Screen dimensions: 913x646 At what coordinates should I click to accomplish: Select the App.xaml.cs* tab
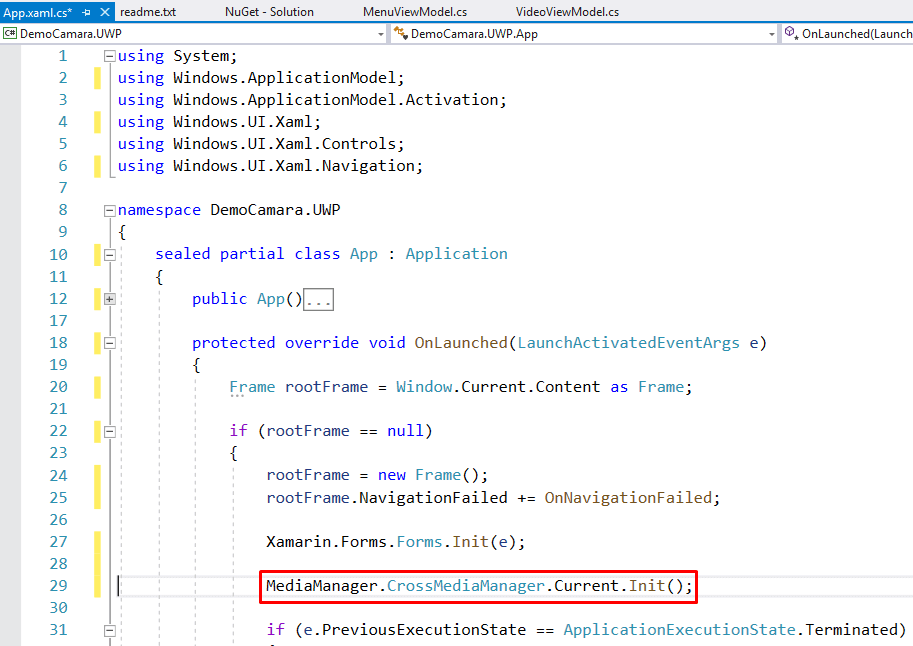coord(38,12)
